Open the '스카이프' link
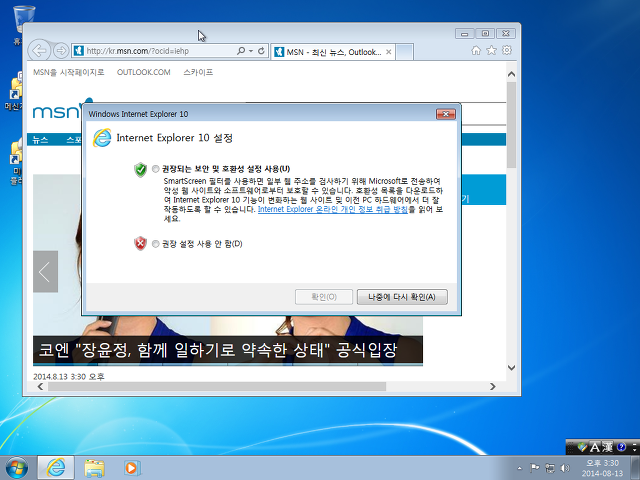This screenshot has width=640, height=480. (x=198, y=72)
